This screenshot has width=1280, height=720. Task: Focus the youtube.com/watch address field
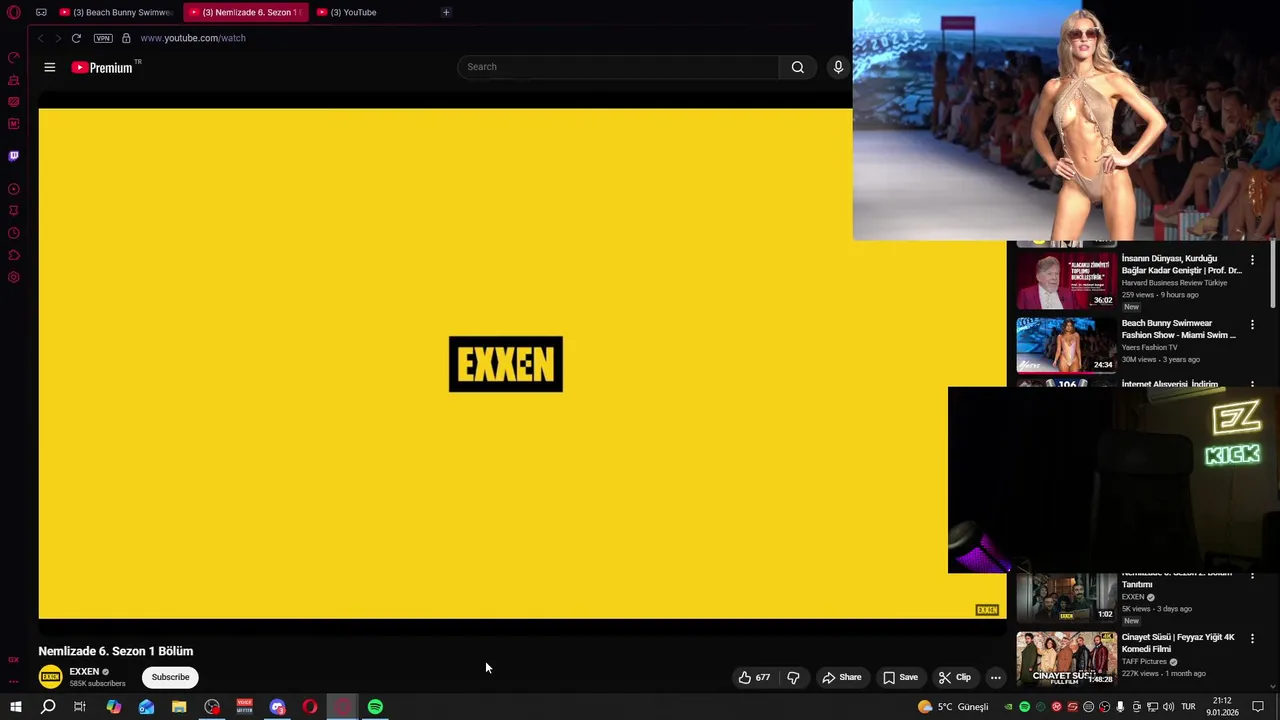193,38
